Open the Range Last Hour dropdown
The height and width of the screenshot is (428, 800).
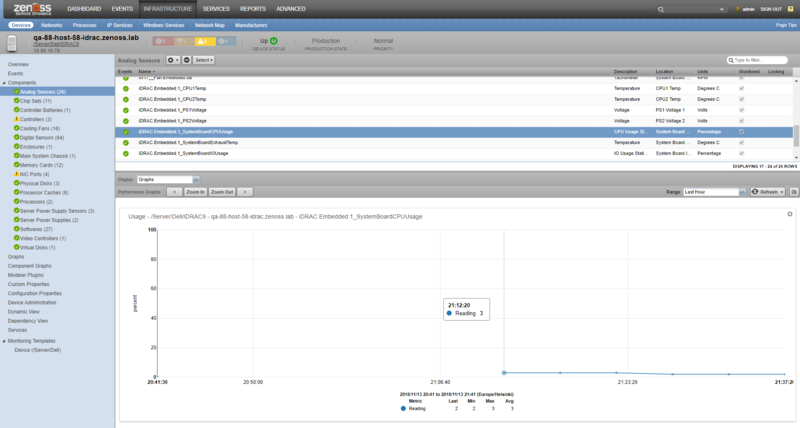(742, 192)
